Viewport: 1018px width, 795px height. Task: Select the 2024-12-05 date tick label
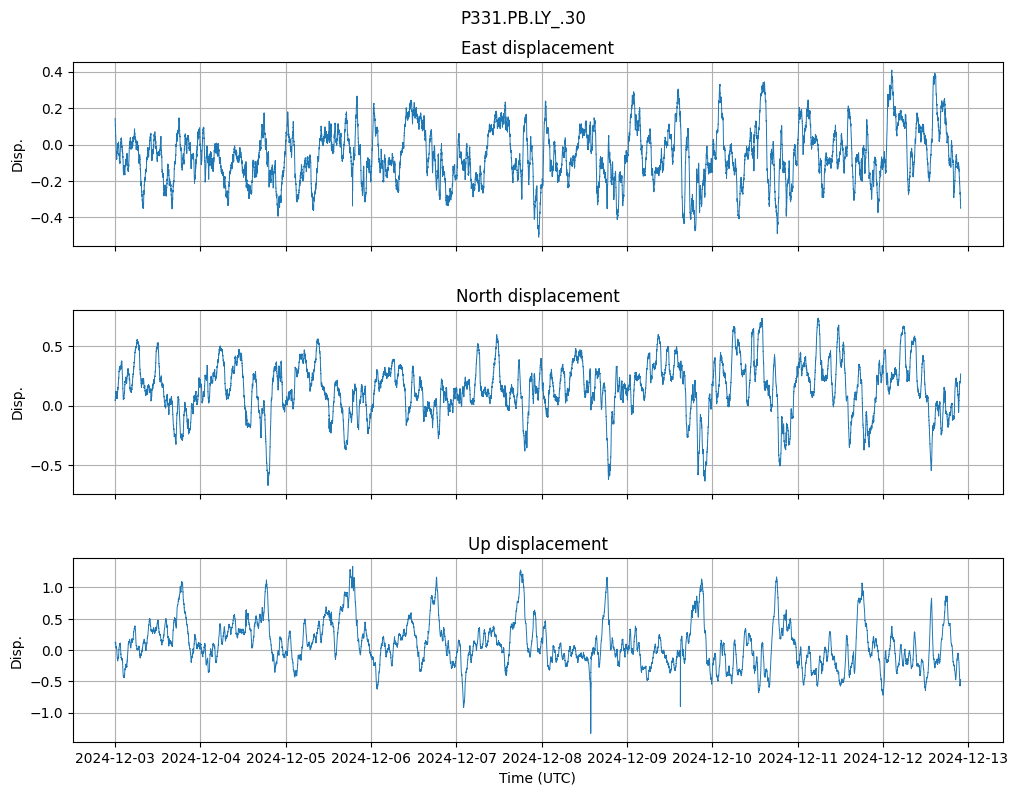pyautogui.click(x=286, y=759)
